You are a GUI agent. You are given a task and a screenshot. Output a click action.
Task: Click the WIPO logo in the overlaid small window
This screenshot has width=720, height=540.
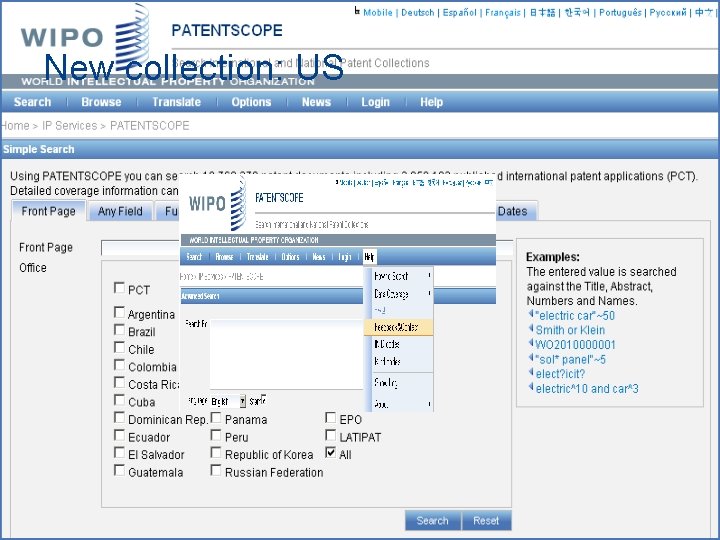(x=217, y=205)
